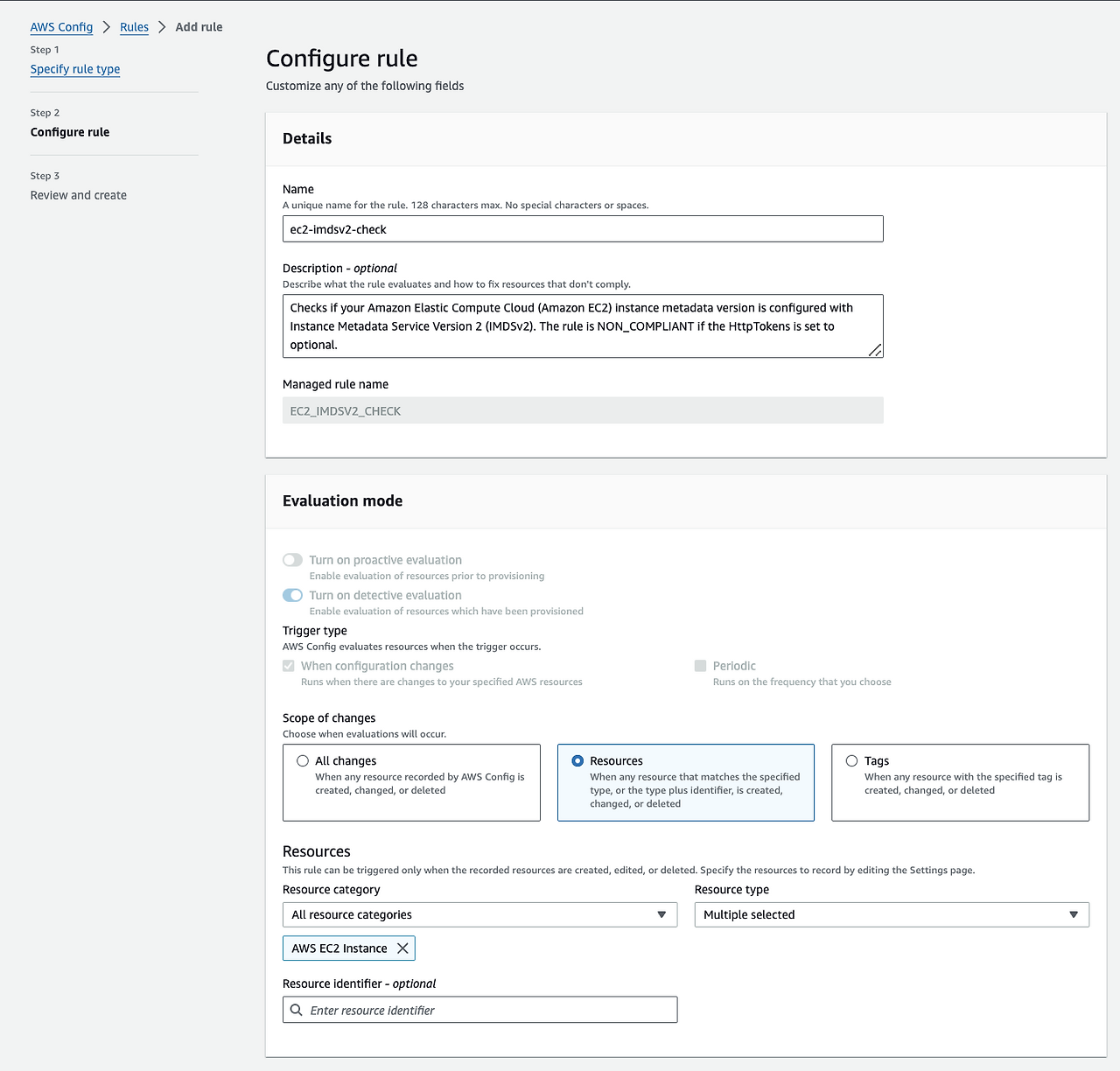Select the Tags scope radio button

[x=851, y=761]
